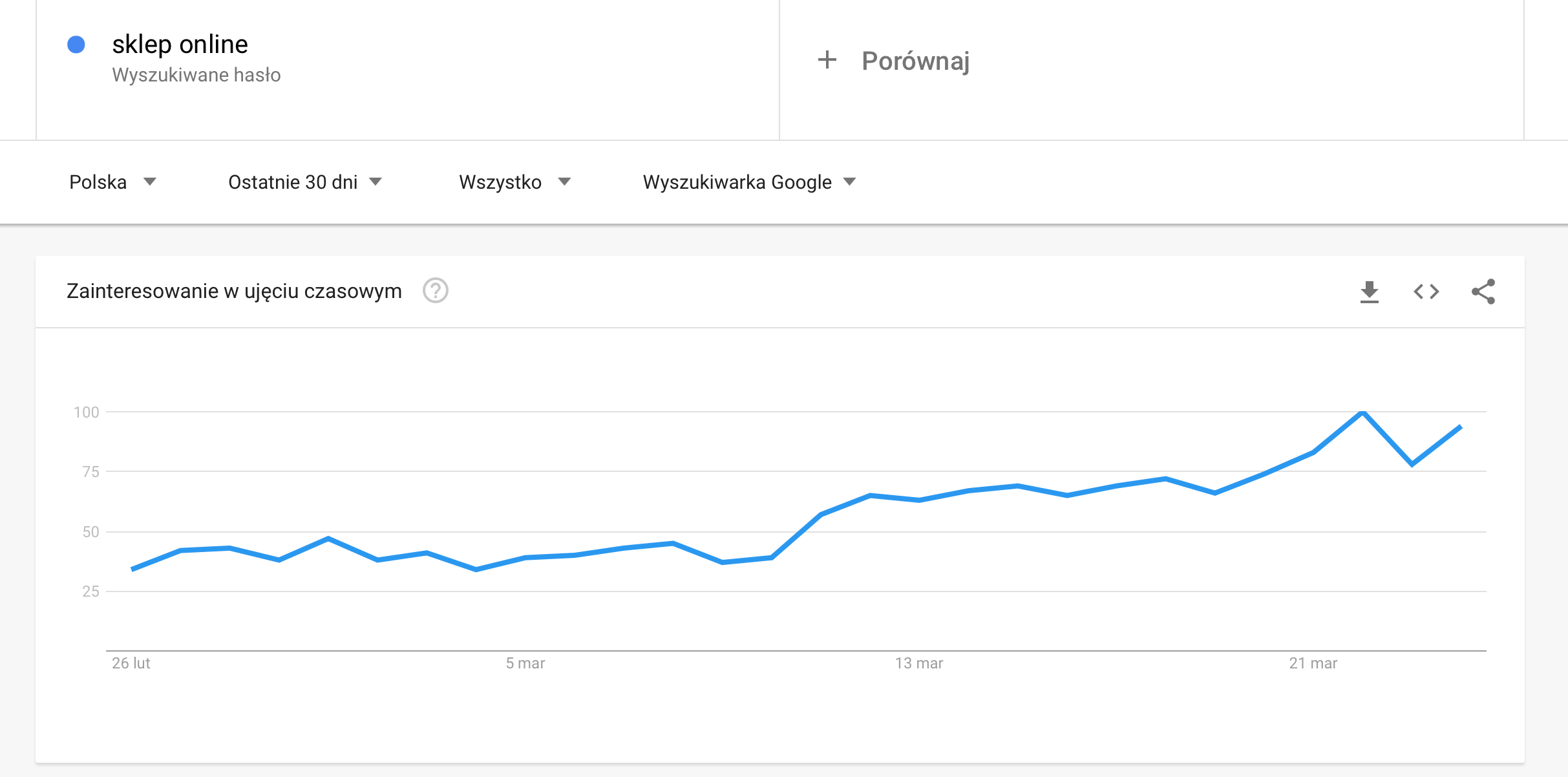Share the Zainteresowanie w ujęciu czasowym chart

[1483, 292]
